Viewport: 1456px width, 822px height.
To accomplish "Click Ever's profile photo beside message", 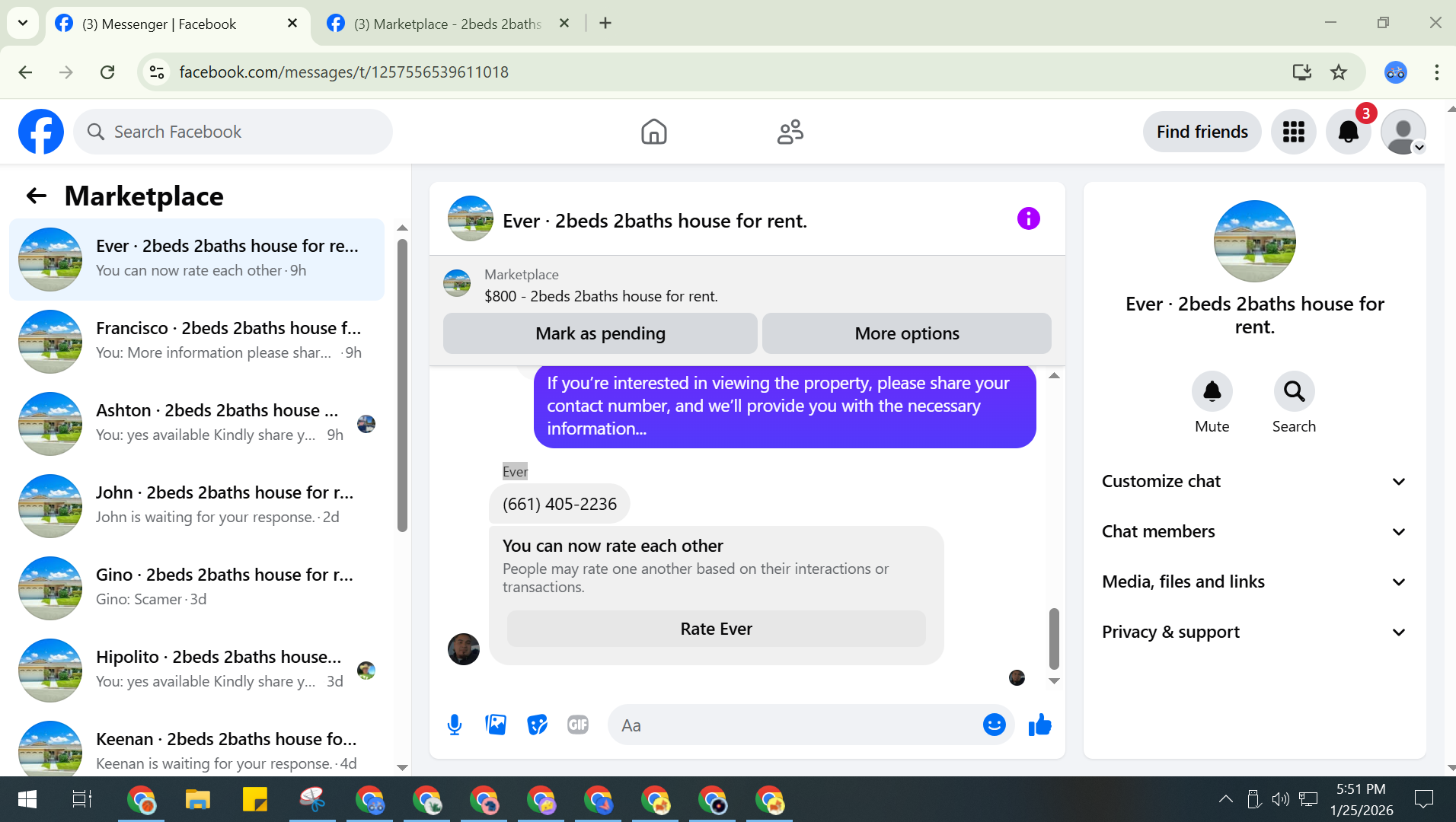I will coord(463,649).
